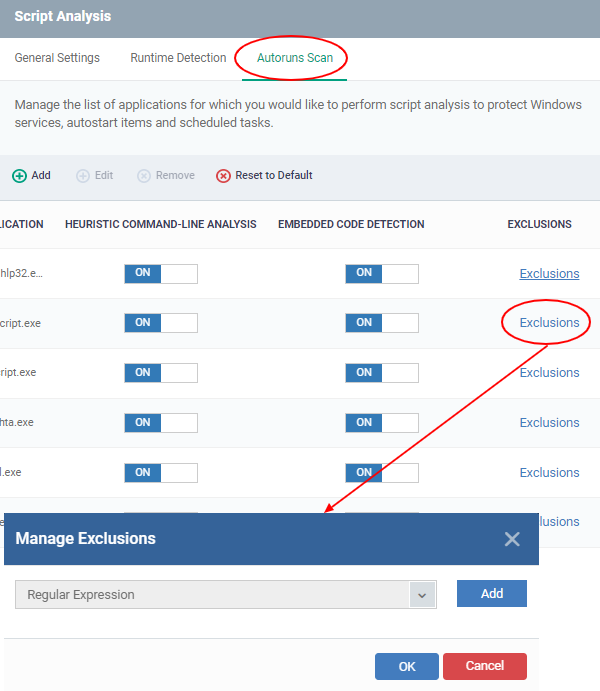The image size is (600, 691).
Task: Confirm with the OK button
Action: [407, 666]
